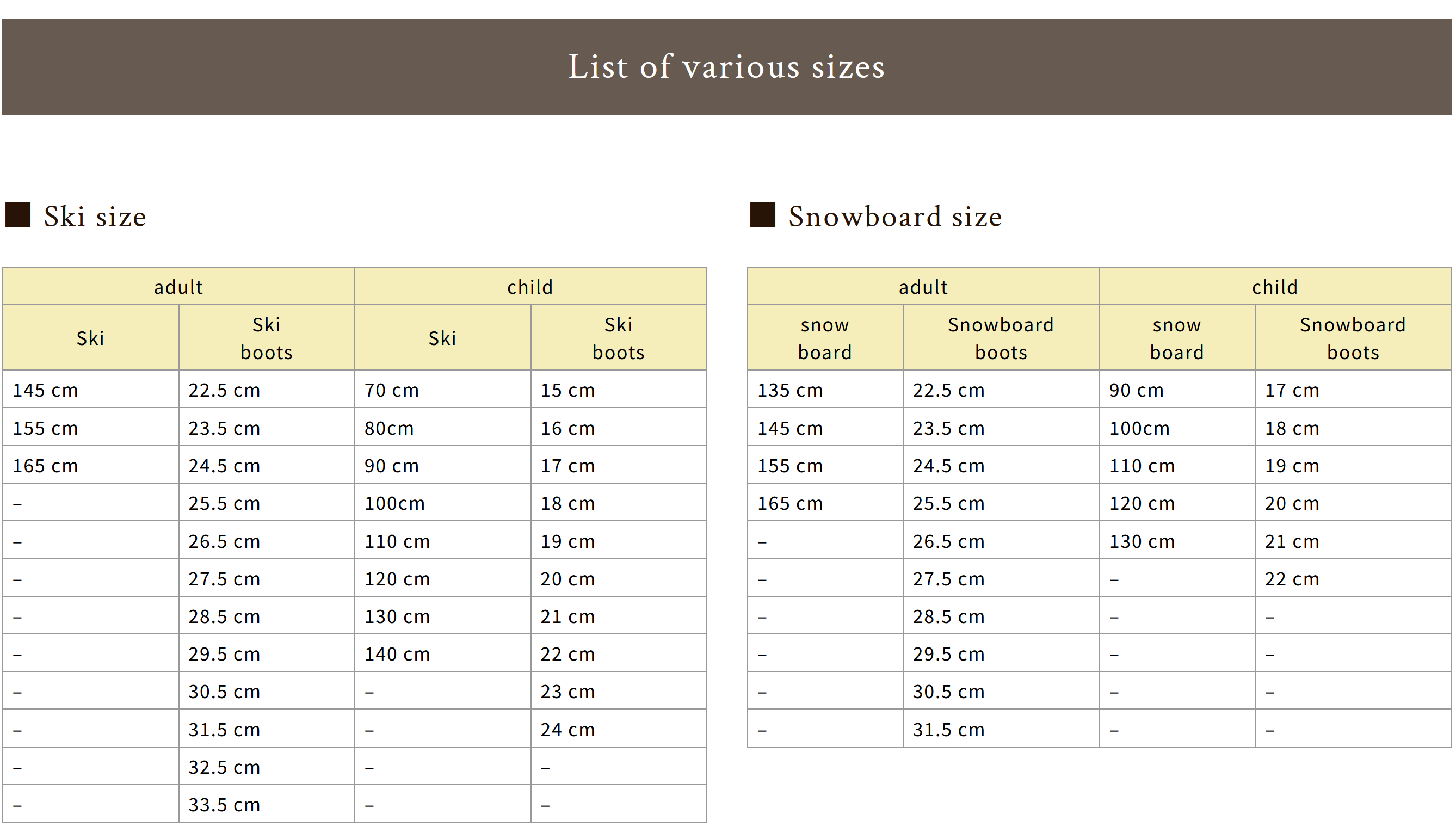
Task: Click the adult header in the ski table
Action: 178,287
